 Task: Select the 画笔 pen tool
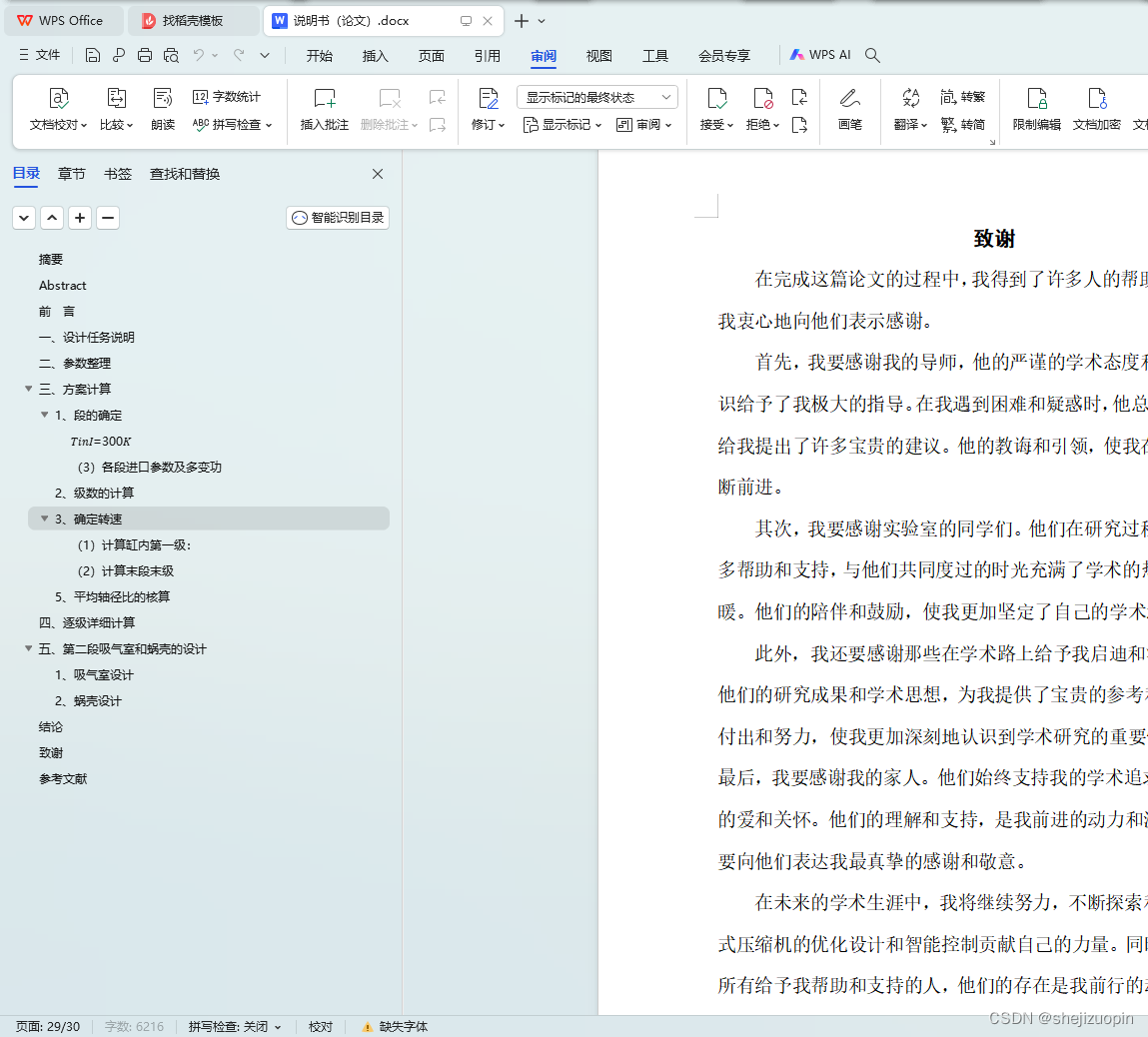click(x=850, y=109)
